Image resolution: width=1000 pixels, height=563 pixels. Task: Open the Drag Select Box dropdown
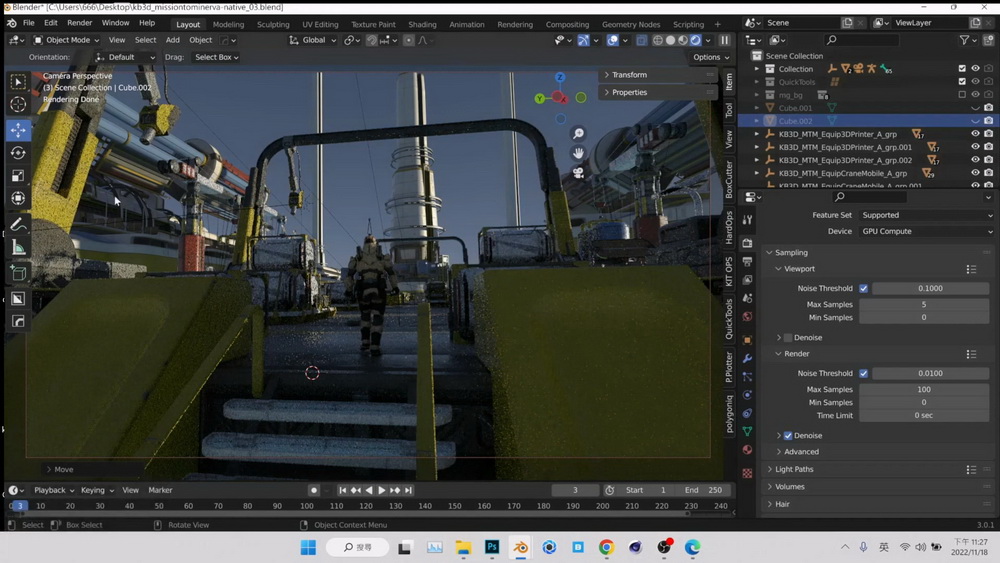point(216,57)
